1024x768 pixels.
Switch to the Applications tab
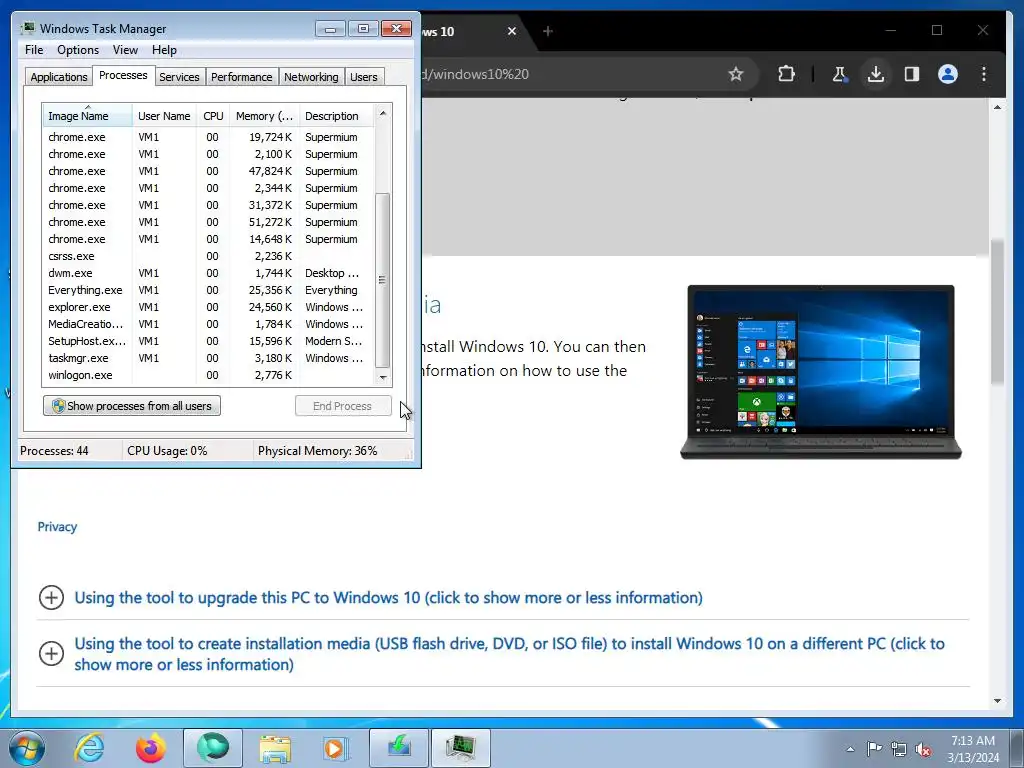coord(59,76)
